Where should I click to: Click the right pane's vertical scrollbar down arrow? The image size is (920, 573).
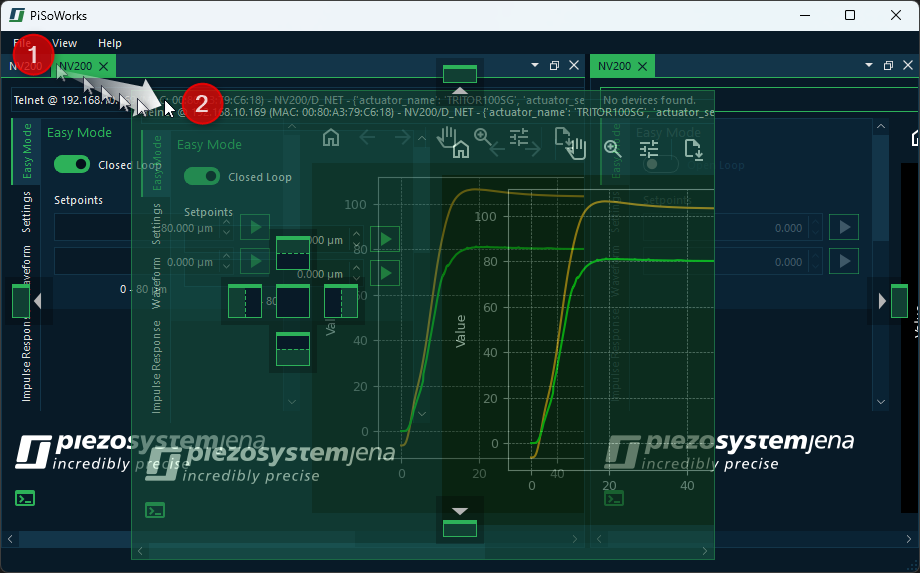[881, 402]
